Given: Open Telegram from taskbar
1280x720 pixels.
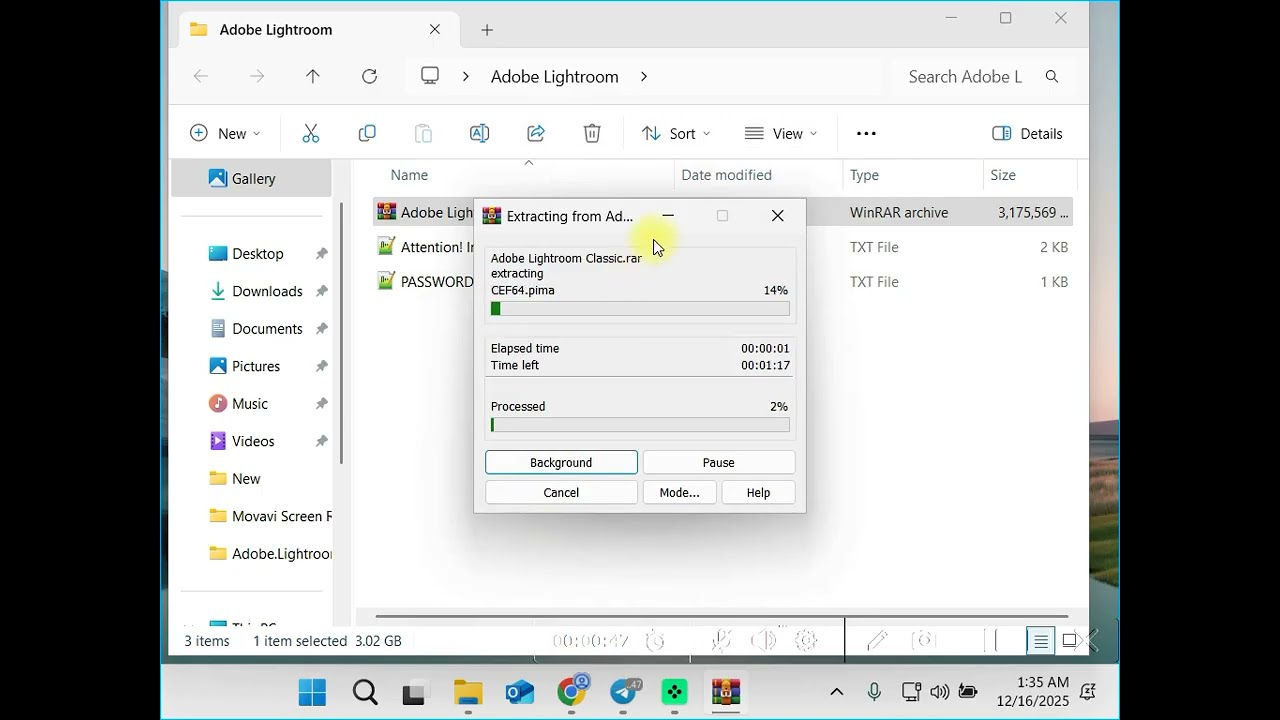Looking at the screenshot, I should [x=625, y=691].
